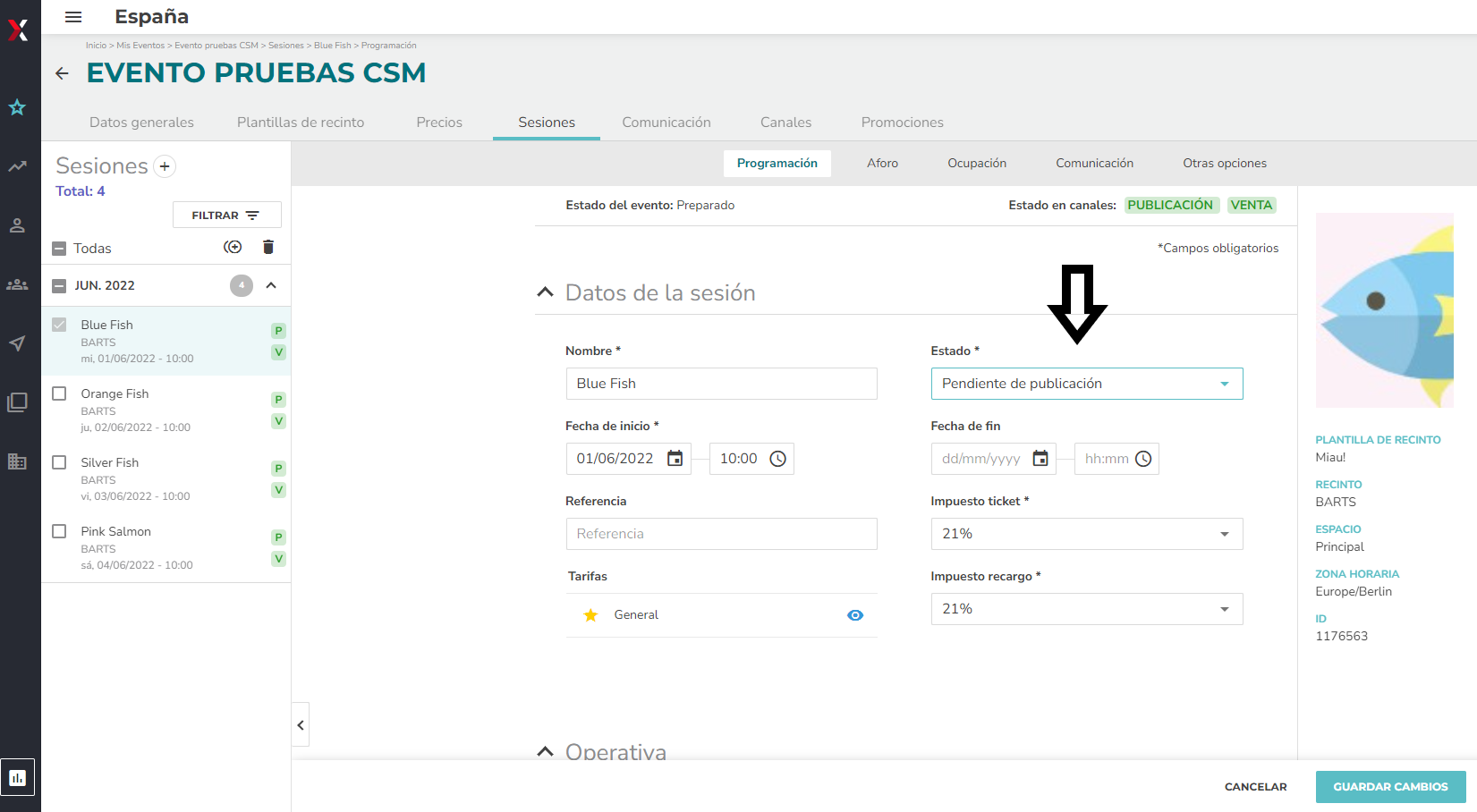Click the session count badge for JUN. 2022
The height and width of the screenshot is (812, 1477).
point(242,285)
